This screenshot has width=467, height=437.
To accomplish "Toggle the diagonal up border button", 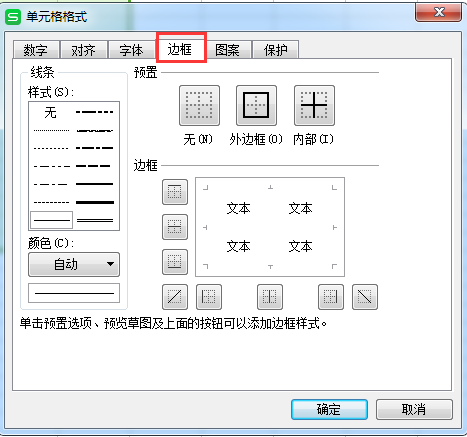I will [x=175, y=297].
